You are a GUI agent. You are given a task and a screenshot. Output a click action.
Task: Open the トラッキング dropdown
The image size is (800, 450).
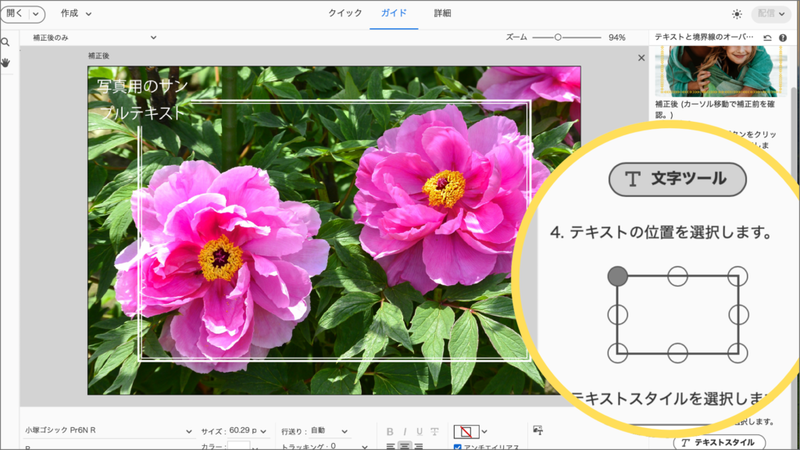click(x=364, y=446)
